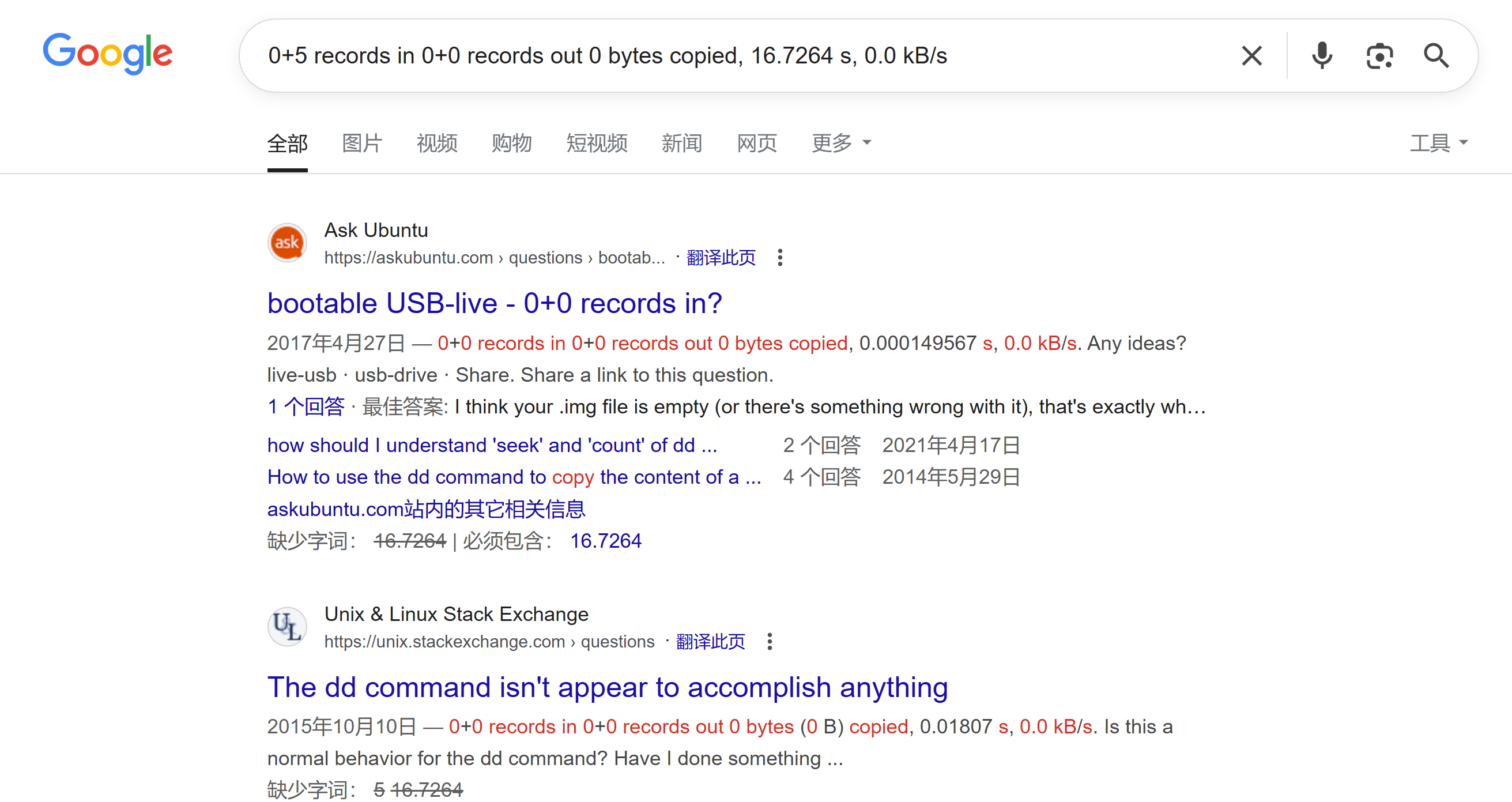Click the '4 个回答' count text

[x=821, y=477]
